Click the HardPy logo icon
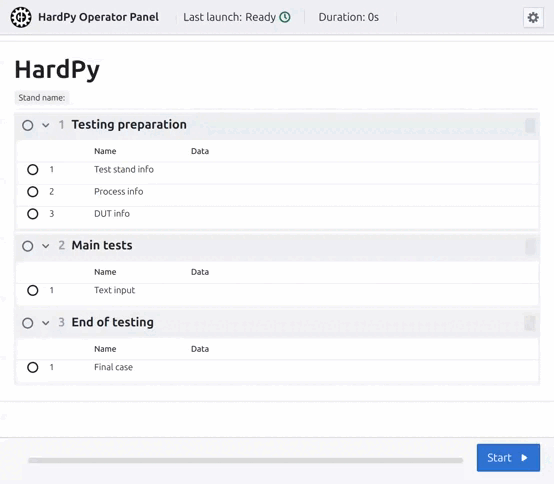 [x=21, y=17]
